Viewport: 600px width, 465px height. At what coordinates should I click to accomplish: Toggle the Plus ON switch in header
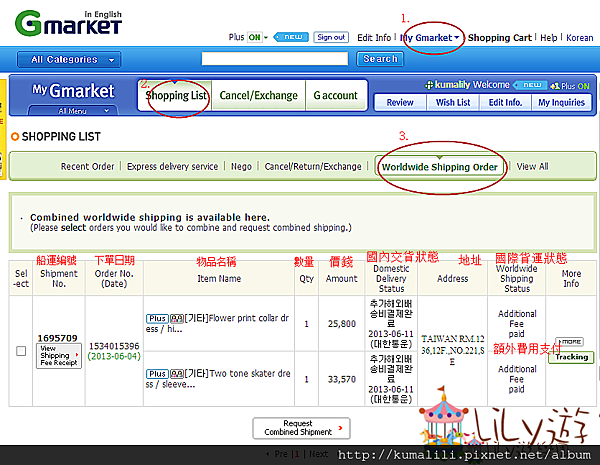pos(257,37)
